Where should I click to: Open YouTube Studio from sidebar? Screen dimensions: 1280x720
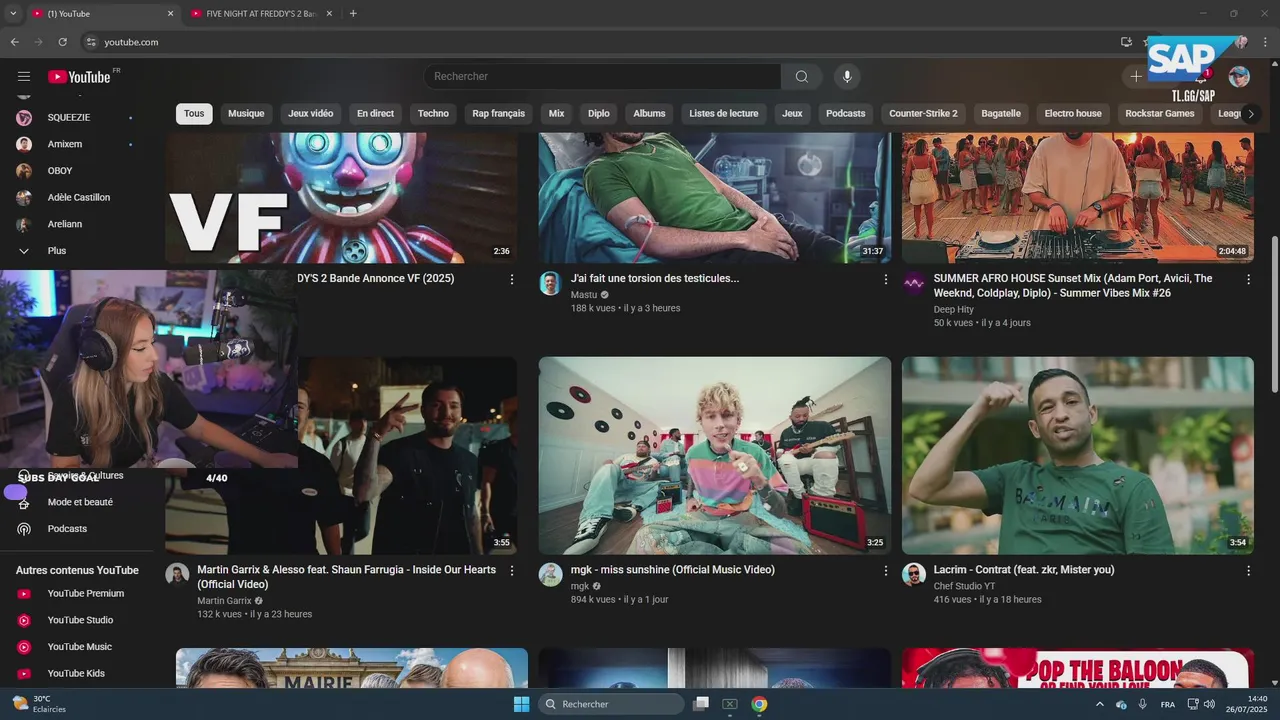tap(79, 620)
